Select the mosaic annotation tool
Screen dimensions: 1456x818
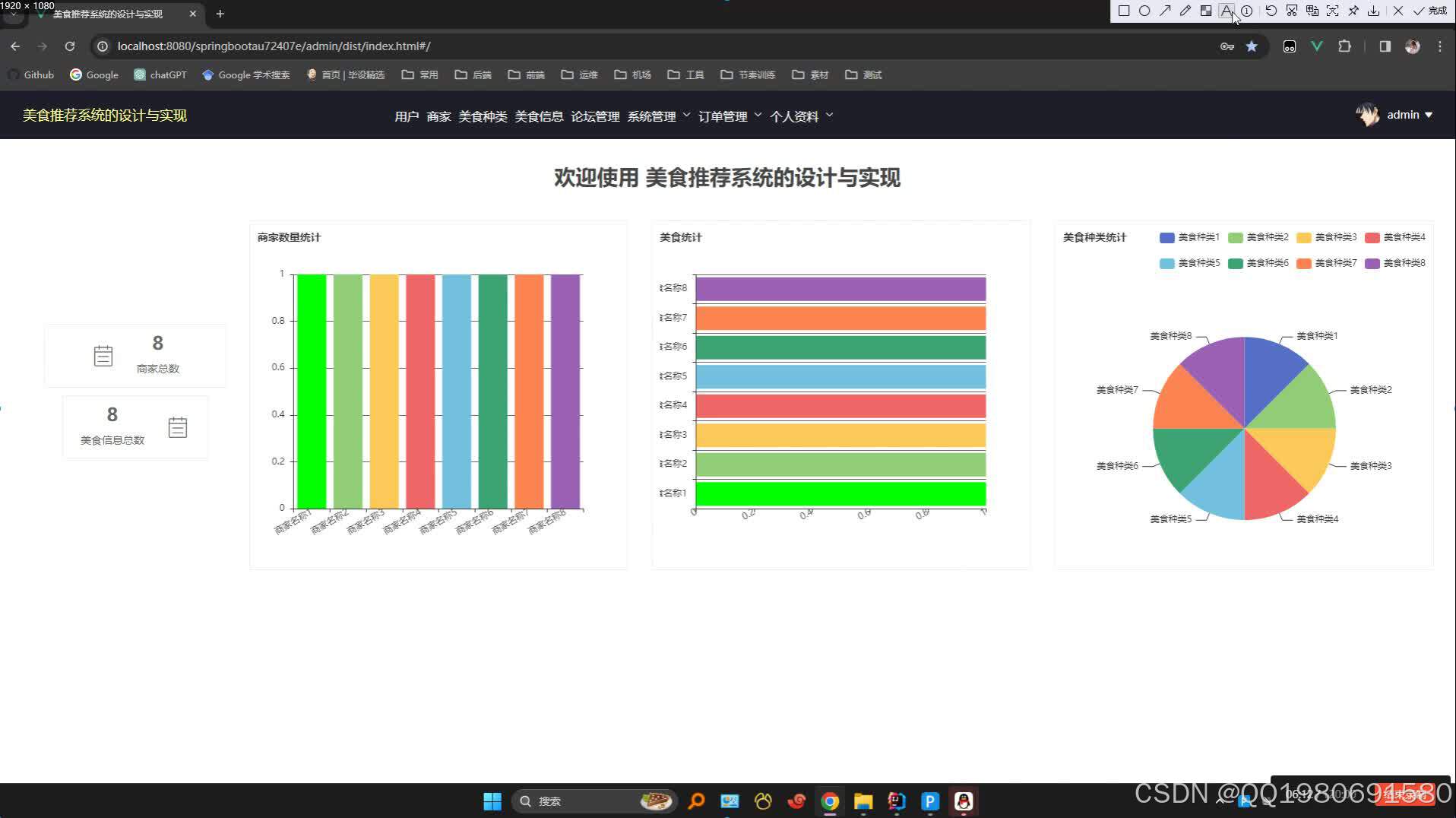click(x=1206, y=10)
